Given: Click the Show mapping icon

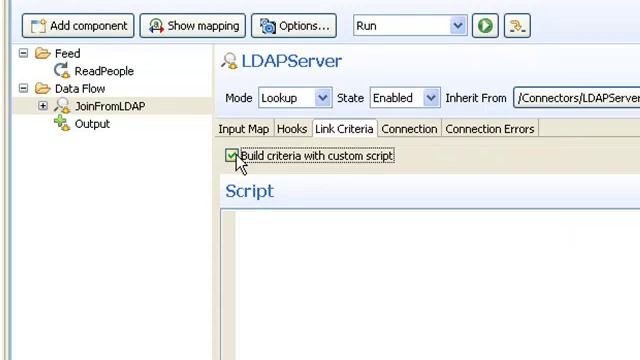Looking at the screenshot, I should pos(156,26).
